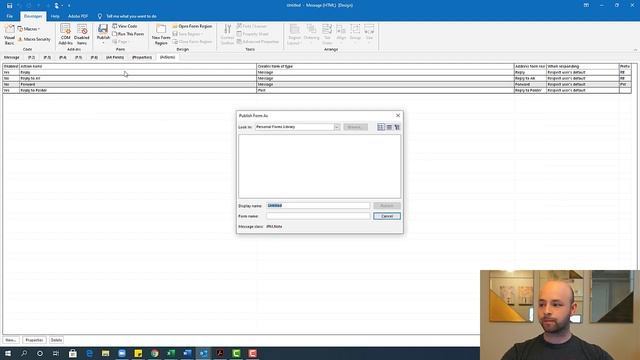Switch to the details view in the dialog

tap(397, 127)
